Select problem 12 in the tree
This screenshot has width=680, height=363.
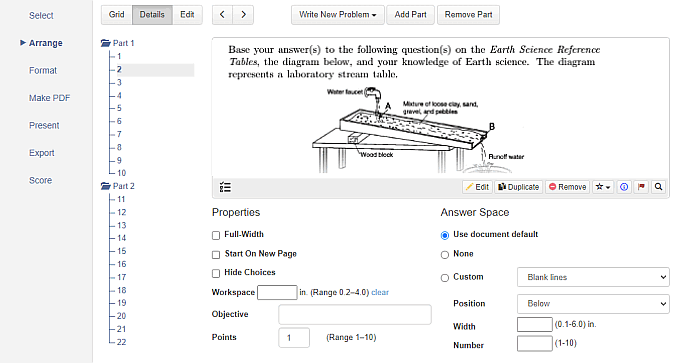[x=121, y=212]
